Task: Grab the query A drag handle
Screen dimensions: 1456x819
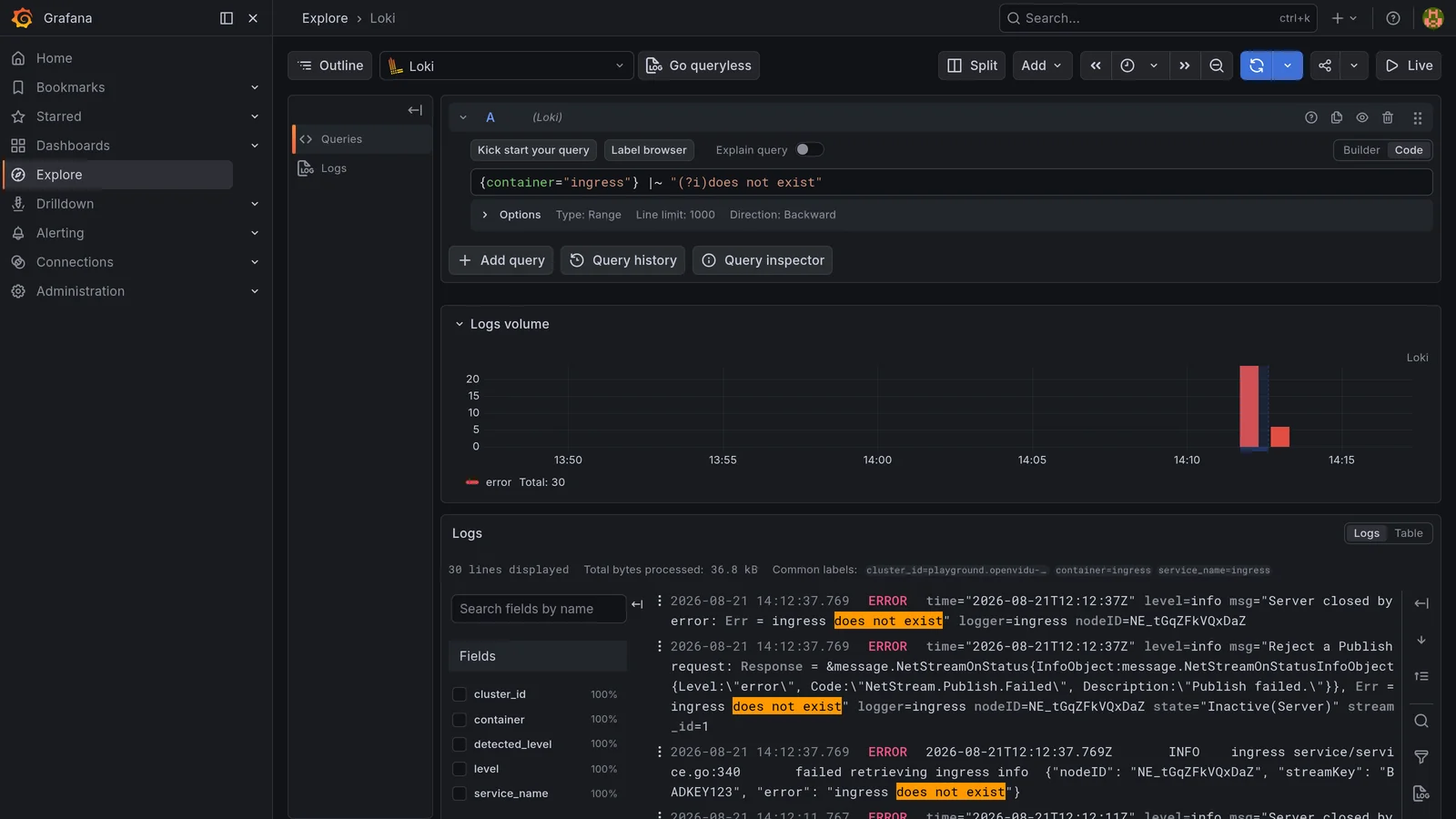Action: click(1418, 117)
